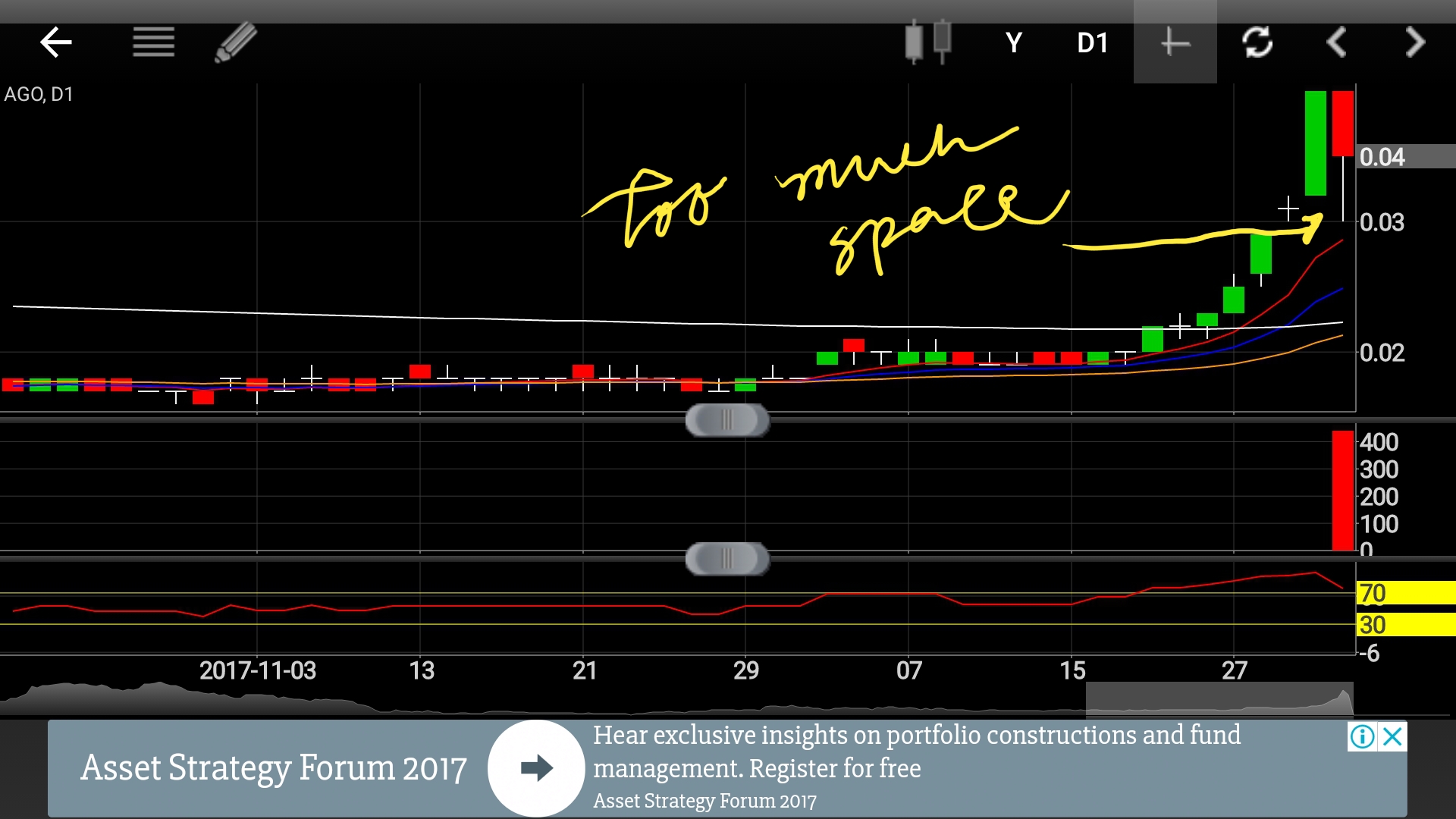Toggle the crosshair cursor tool
1456x819 pixels.
[1175, 42]
